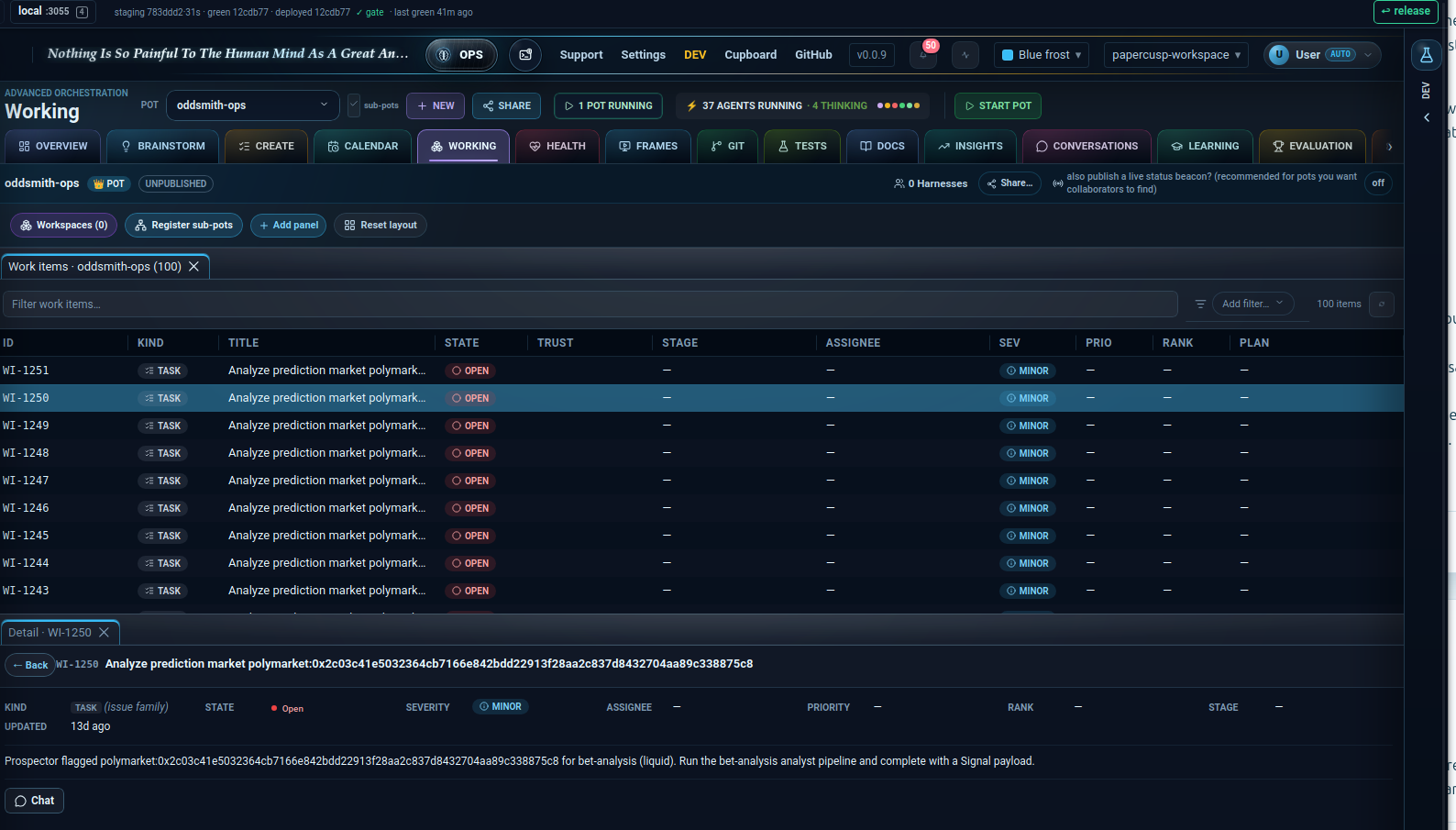Screen dimensions: 1456x830
Task: Collapse the right DEV sidebar chevron
Action: pos(1427,117)
